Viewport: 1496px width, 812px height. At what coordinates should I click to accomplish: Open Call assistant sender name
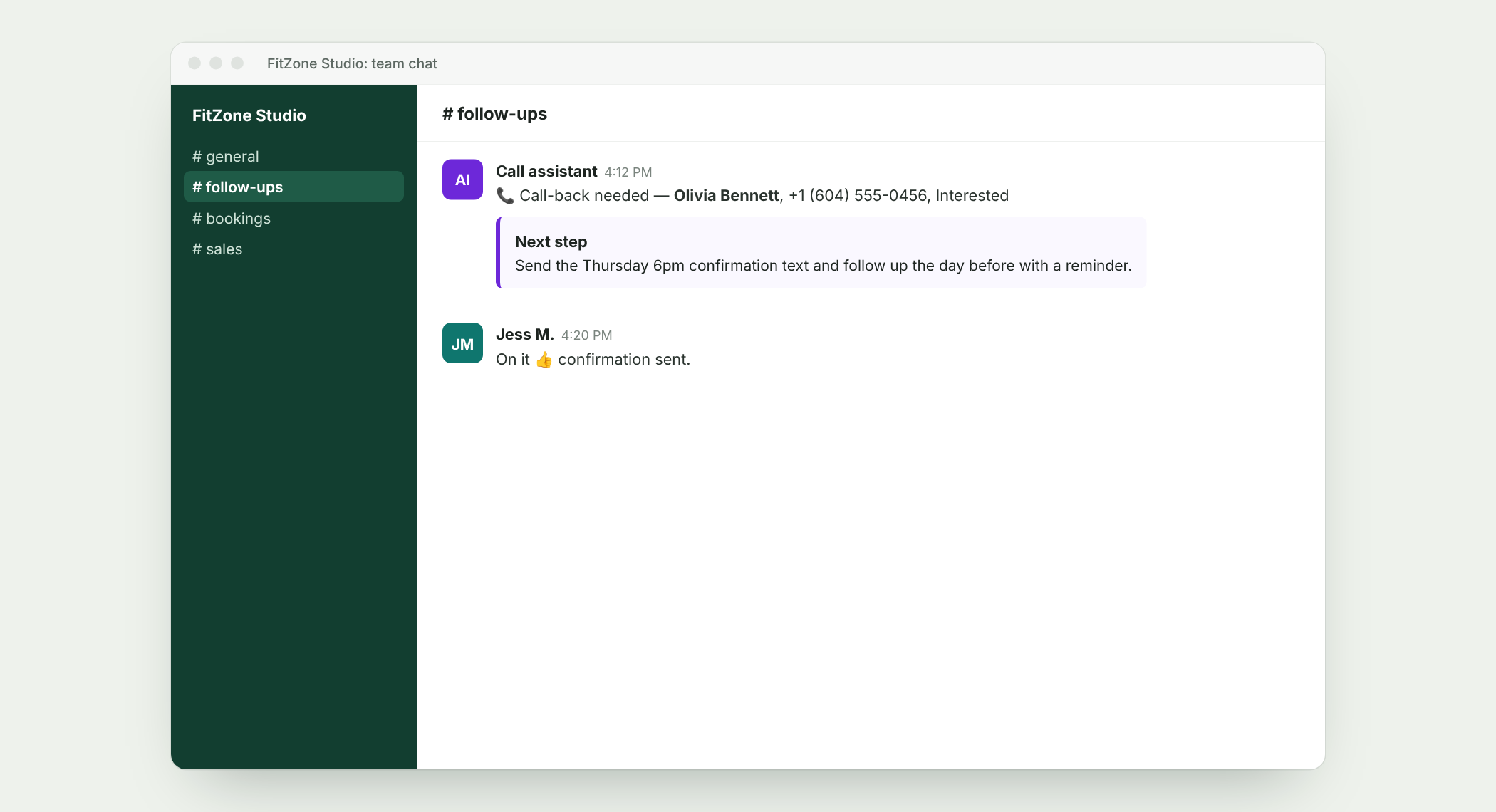pyautogui.click(x=546, y=171)
